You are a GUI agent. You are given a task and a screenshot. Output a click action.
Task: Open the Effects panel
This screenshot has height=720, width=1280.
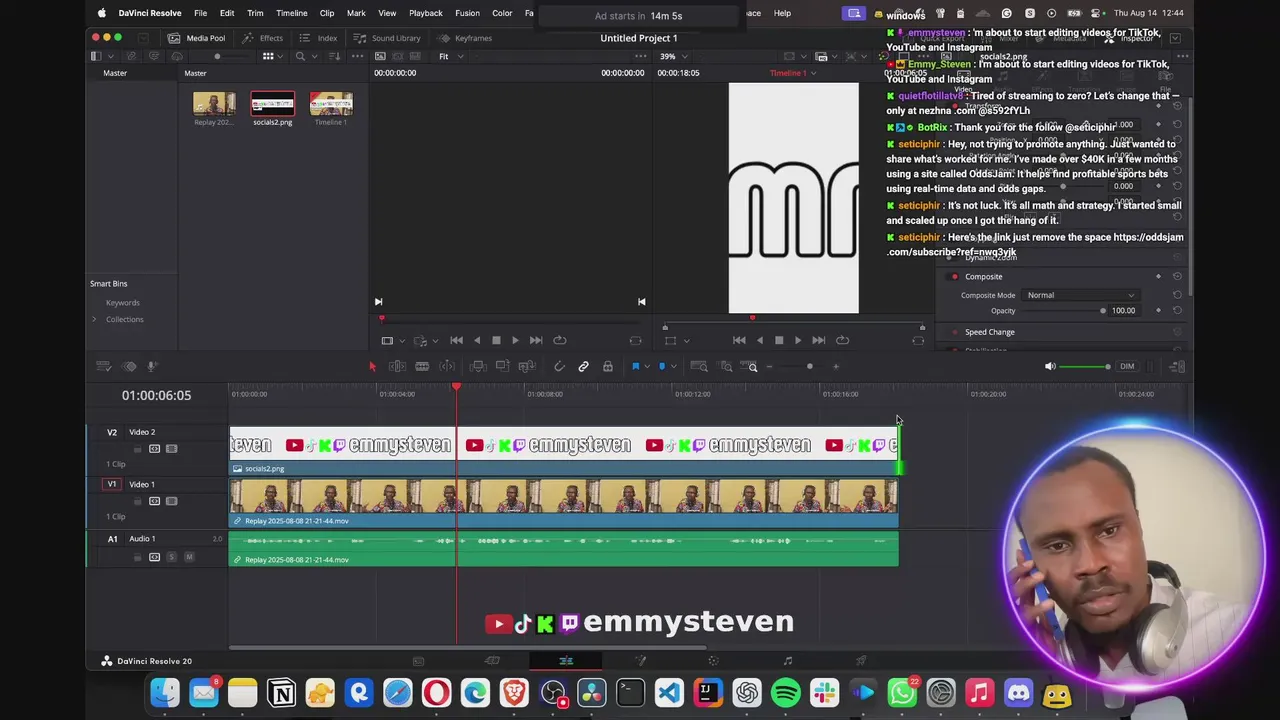[x=263, y=38]
